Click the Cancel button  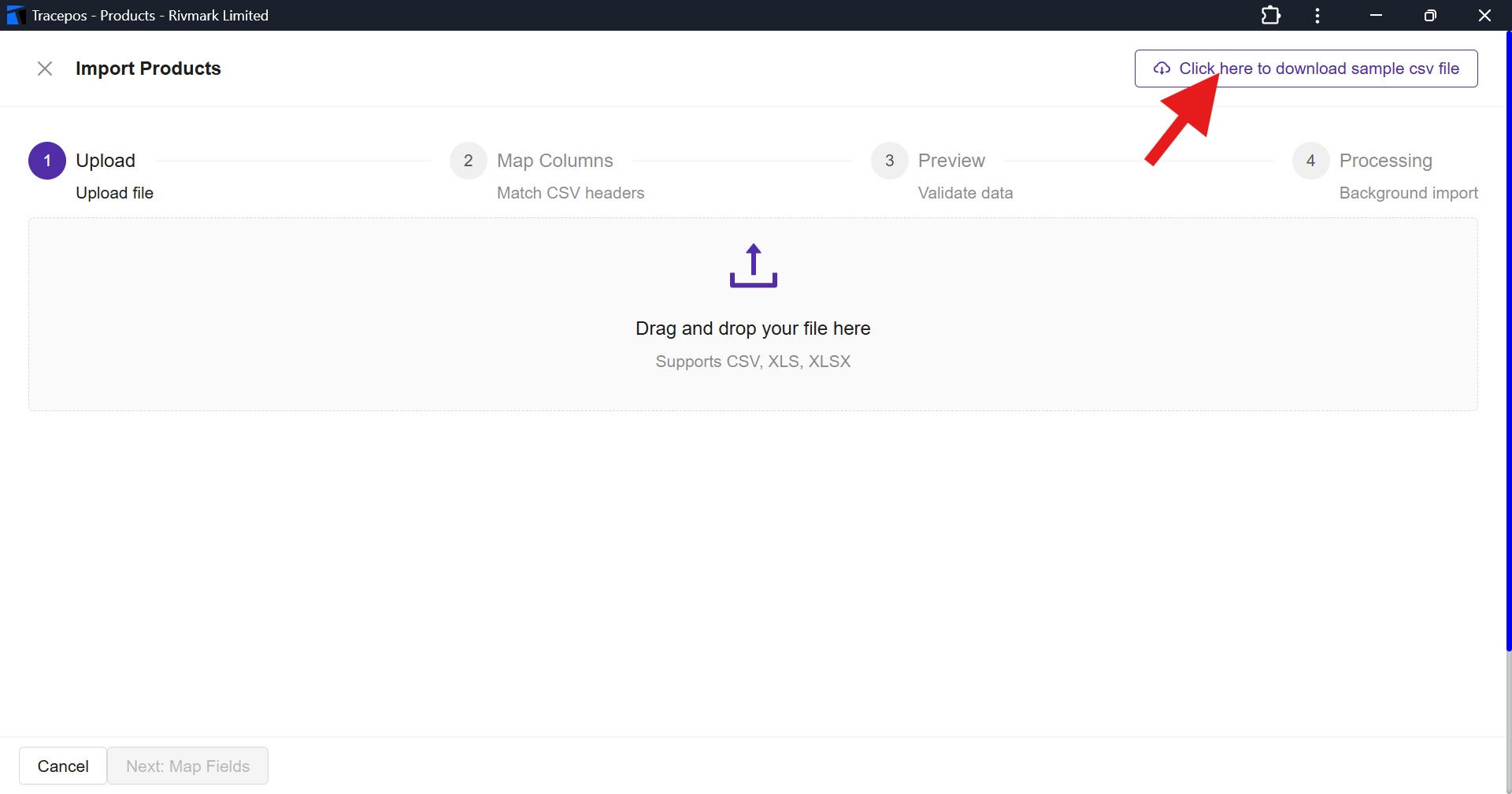63,766
